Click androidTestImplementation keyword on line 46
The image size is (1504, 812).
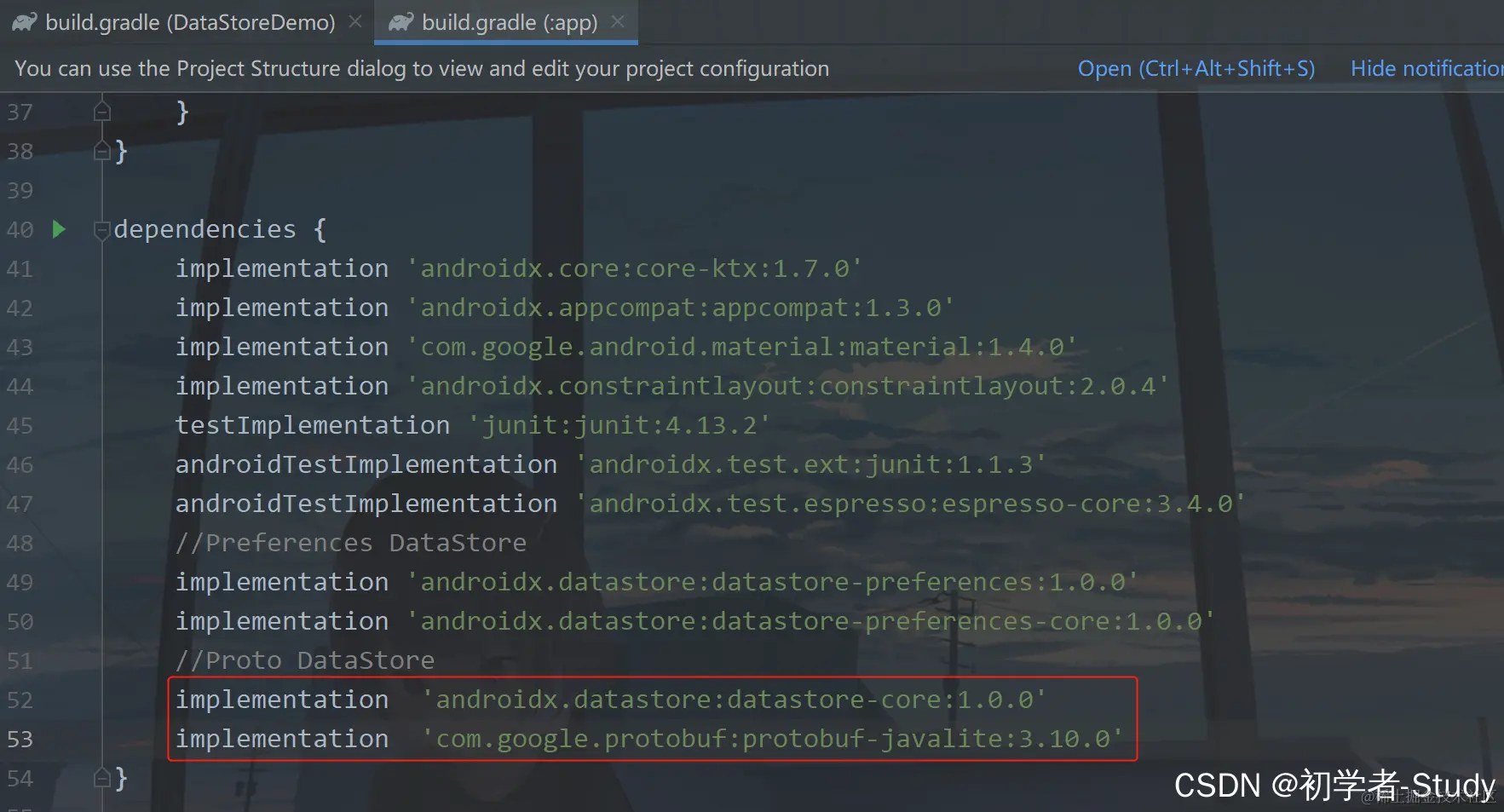[366, 464]
